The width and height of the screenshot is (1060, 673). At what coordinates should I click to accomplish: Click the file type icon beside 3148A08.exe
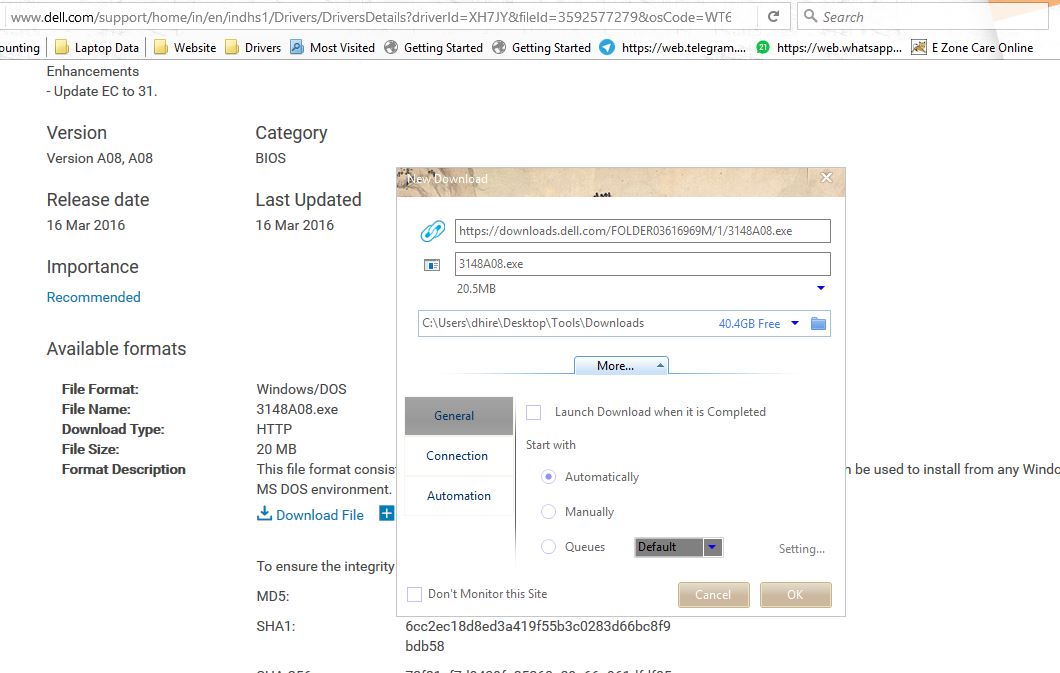tap(432, 265)
